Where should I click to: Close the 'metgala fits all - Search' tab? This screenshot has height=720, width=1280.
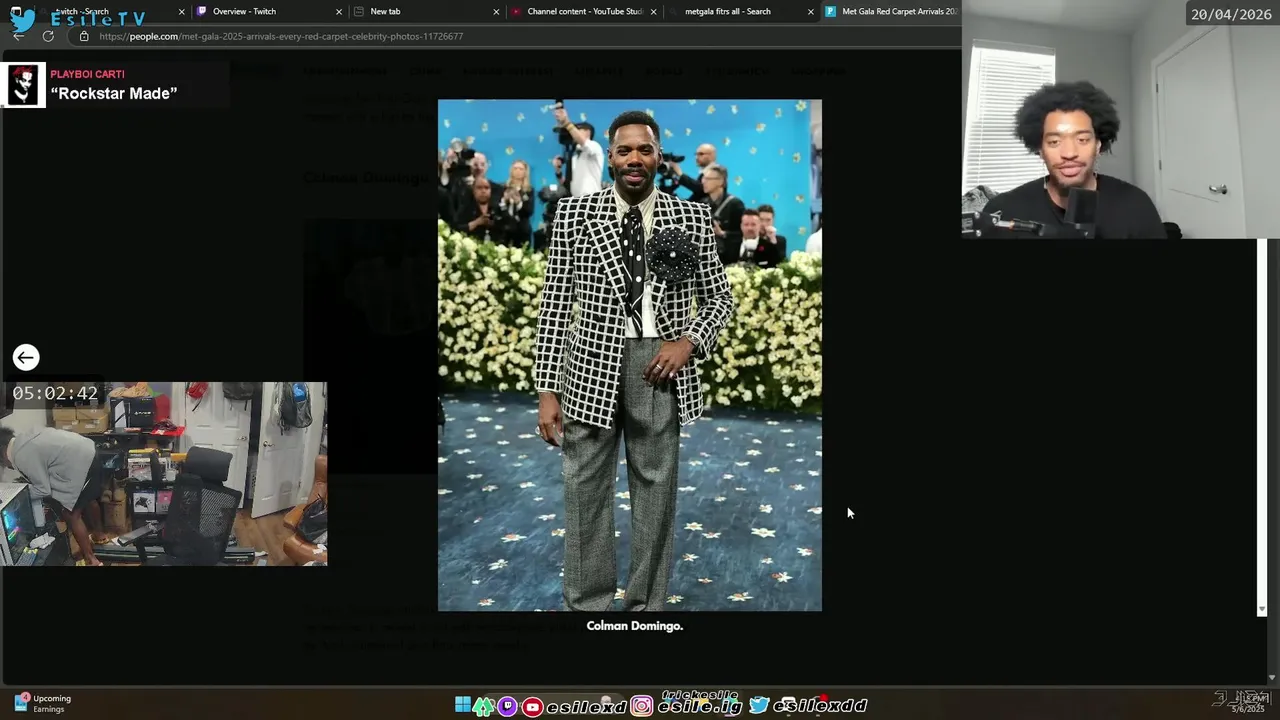point(811,12)
